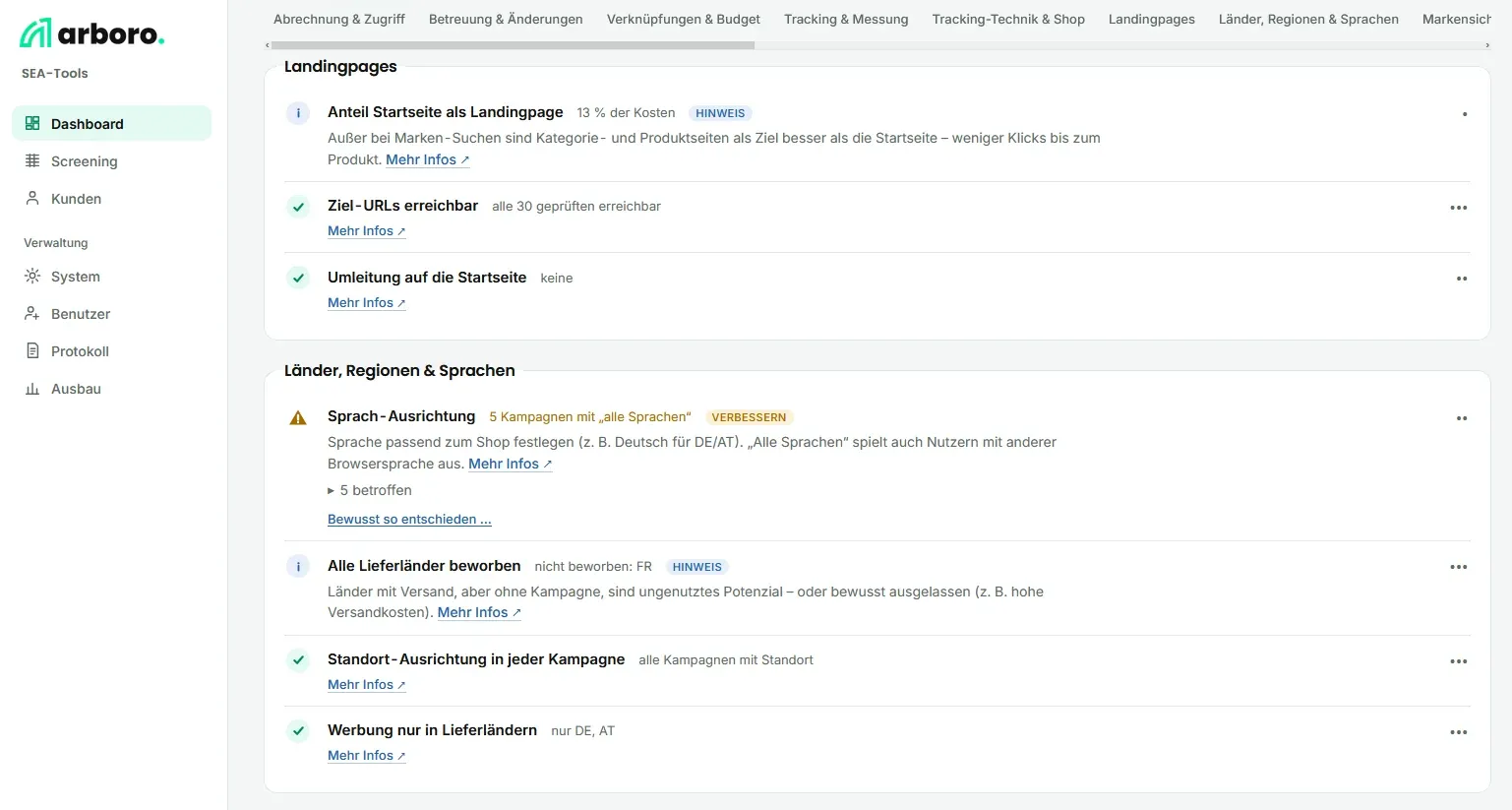
Task: Open Dashboard via its grid icon
Action: (32, 123)
